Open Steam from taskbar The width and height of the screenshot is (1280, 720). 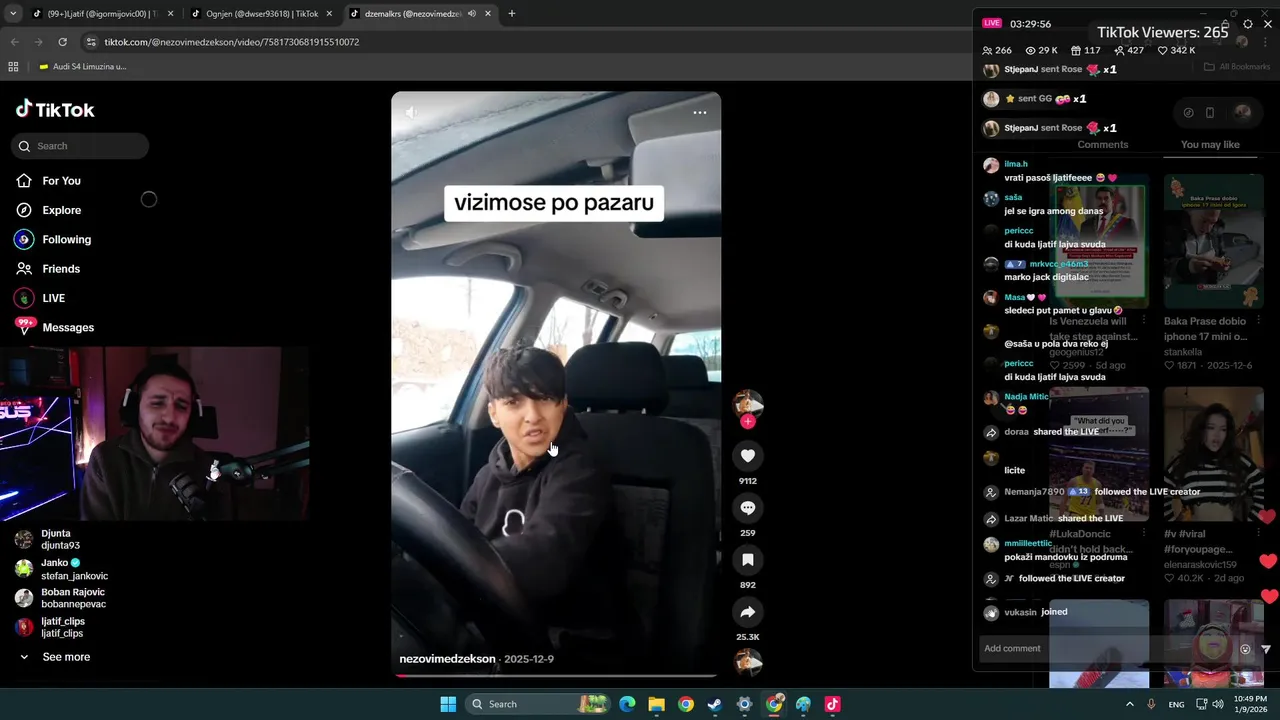click(x=715, y=704)
